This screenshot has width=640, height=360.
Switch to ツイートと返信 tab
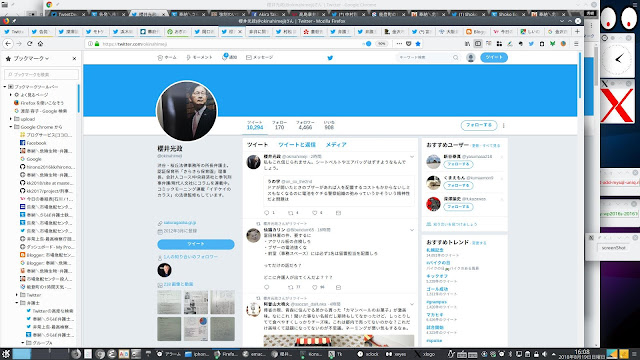(x=297, y=144)
